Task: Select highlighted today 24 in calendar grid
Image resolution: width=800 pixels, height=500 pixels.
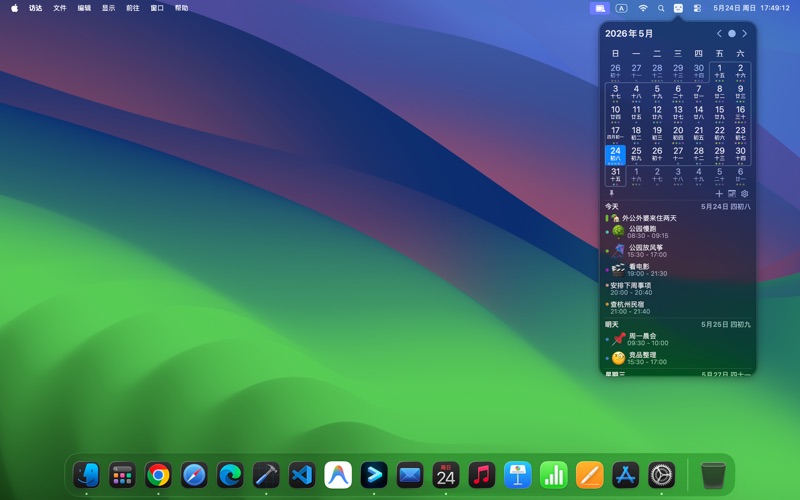Action: (615, 155)
